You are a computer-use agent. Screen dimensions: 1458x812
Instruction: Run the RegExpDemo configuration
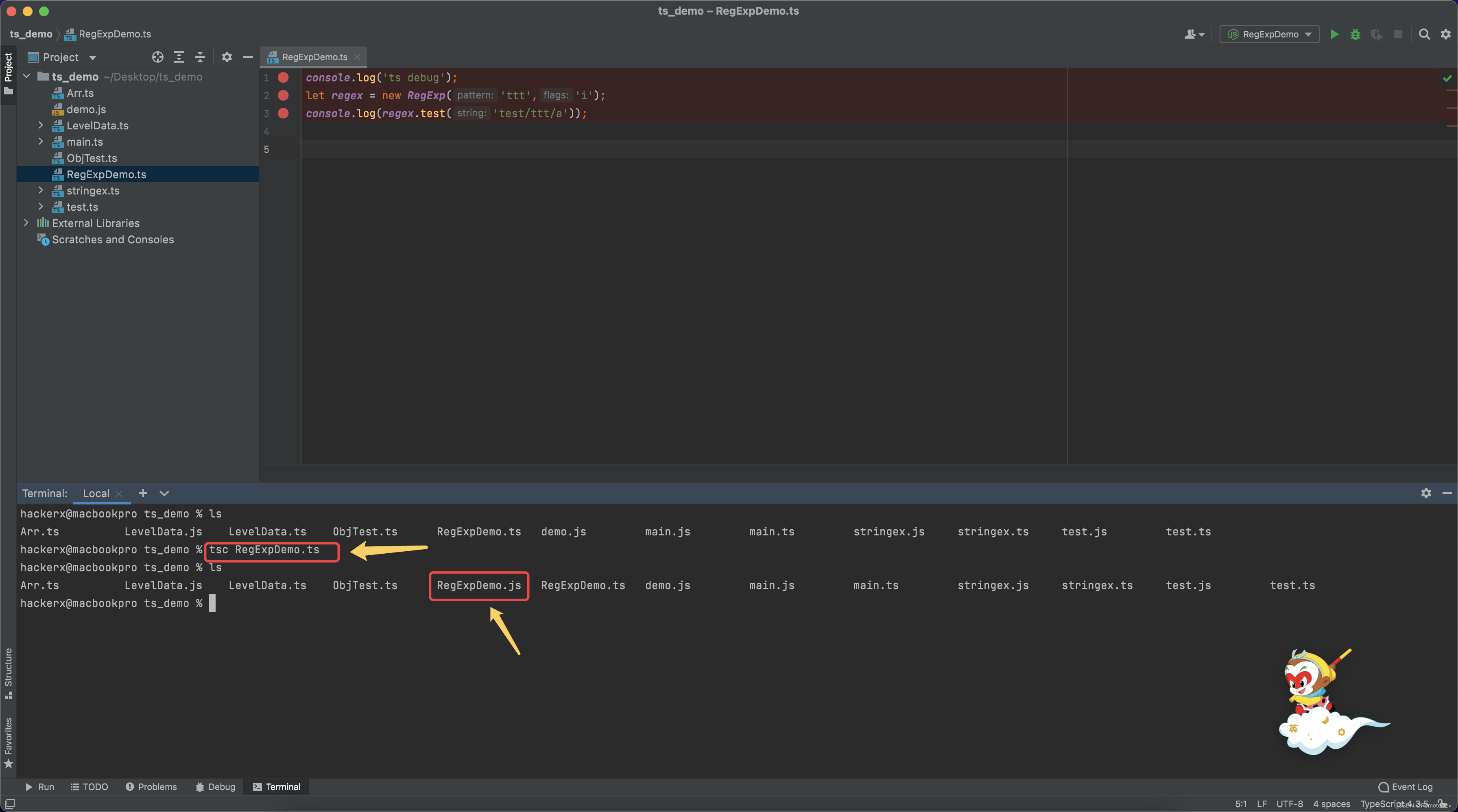coord(1334,35)
